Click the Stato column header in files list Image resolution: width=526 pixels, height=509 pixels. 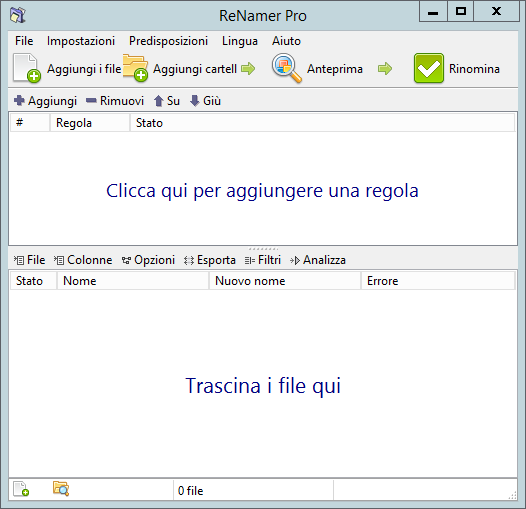coord(33,281)
